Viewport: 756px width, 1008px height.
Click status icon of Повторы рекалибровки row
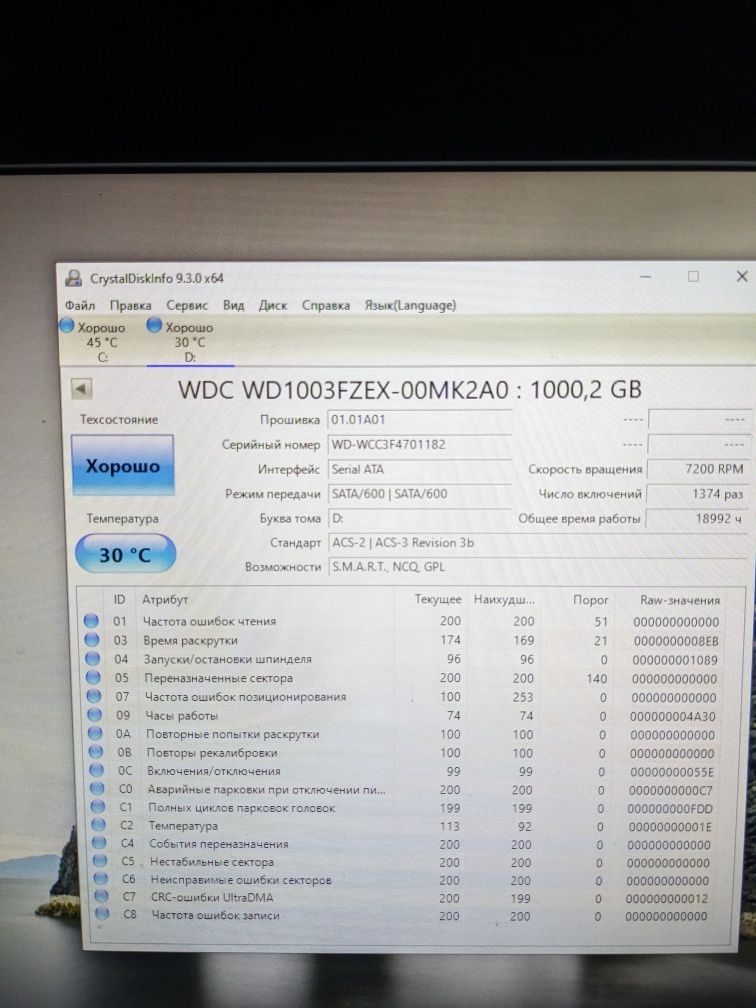click(x=96, y=752)
